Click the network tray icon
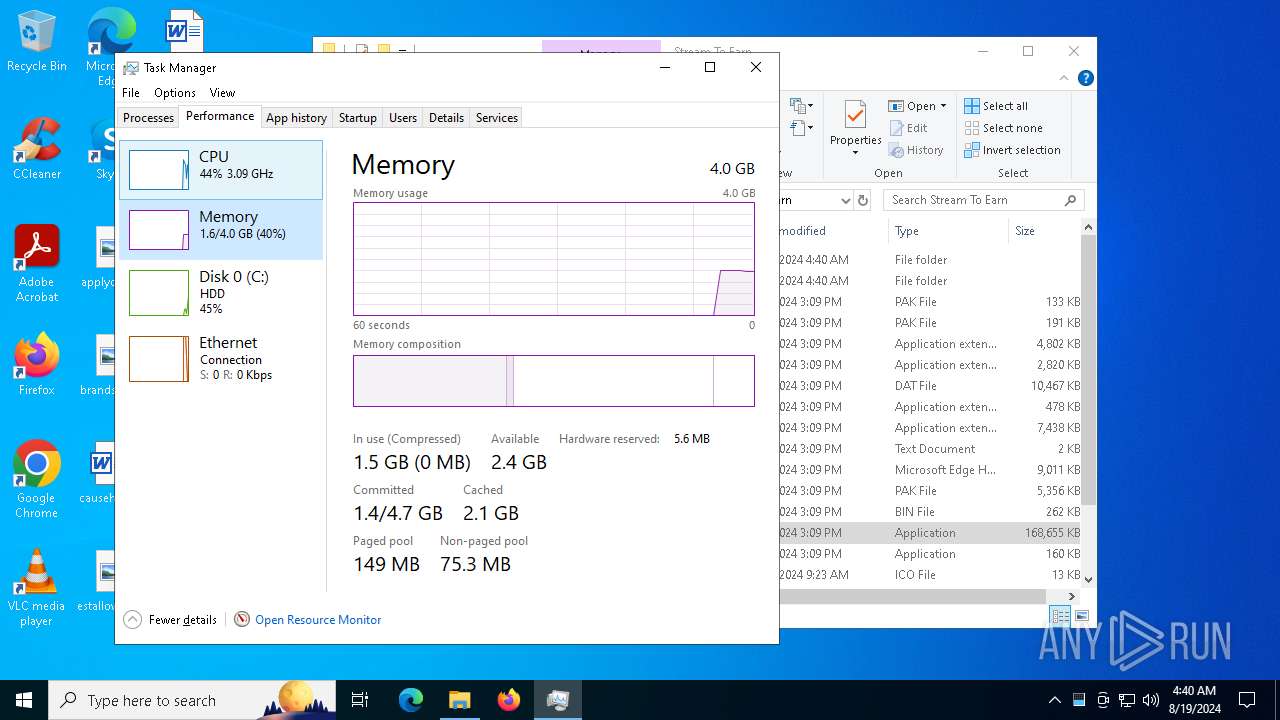This screenshot has height=720, width=1280. [1127, 700]
